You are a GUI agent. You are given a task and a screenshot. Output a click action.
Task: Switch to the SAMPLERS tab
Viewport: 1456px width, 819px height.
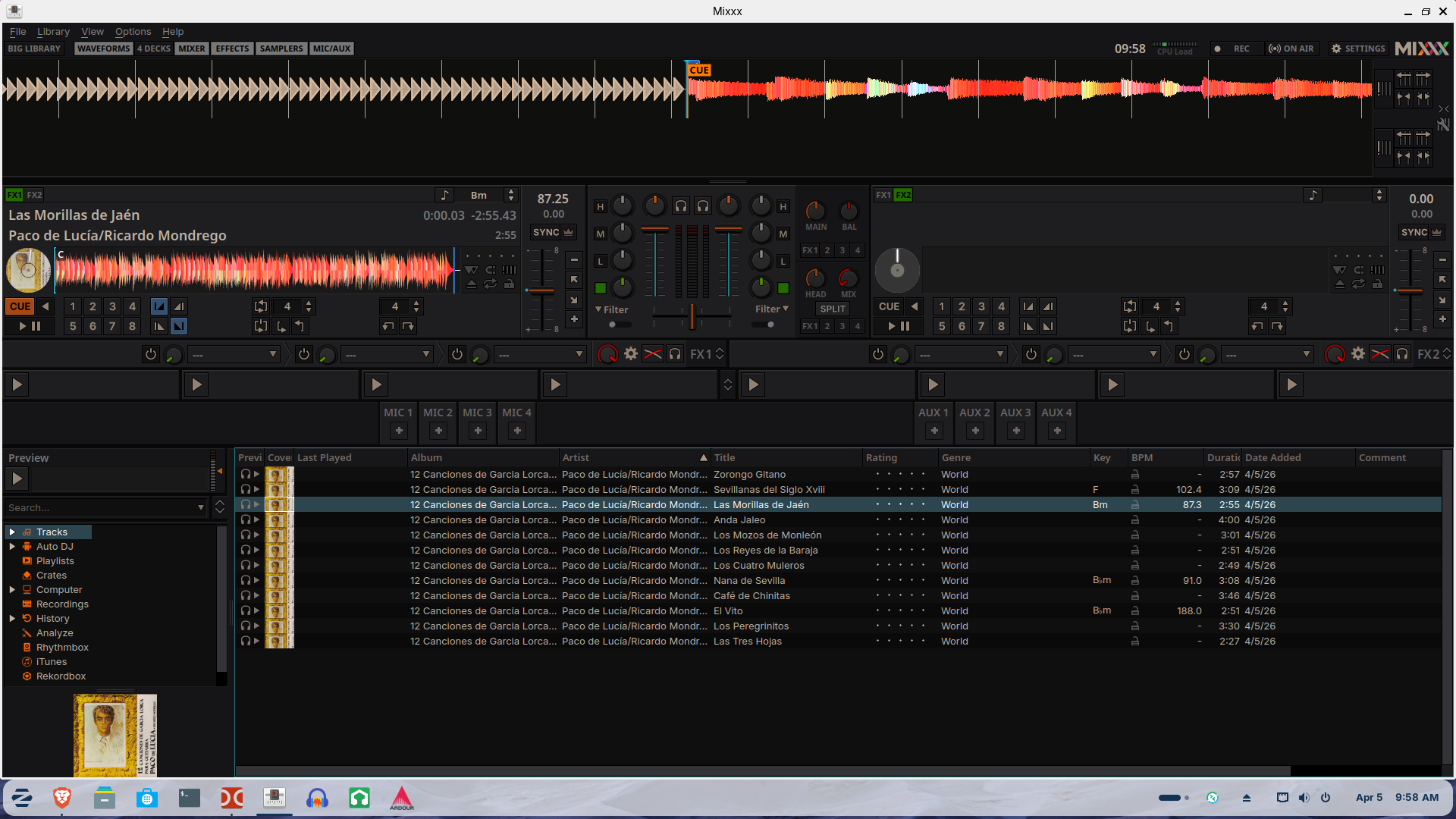click(281, 49)
